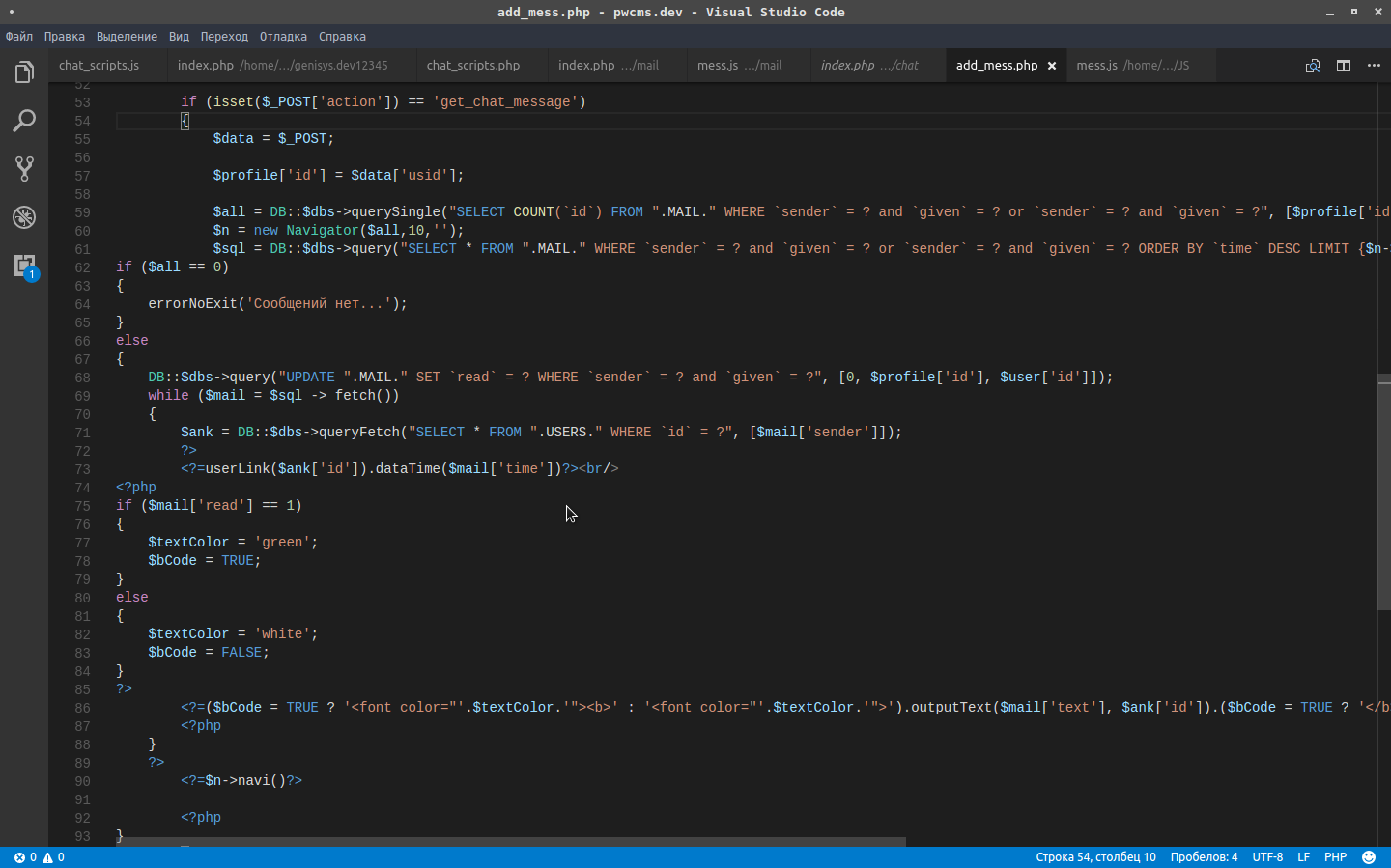This screenshot has width=1391, height=868.
Task: Click the horizontal scrollbar at editor bottom
Action: (x=510, y=842)
